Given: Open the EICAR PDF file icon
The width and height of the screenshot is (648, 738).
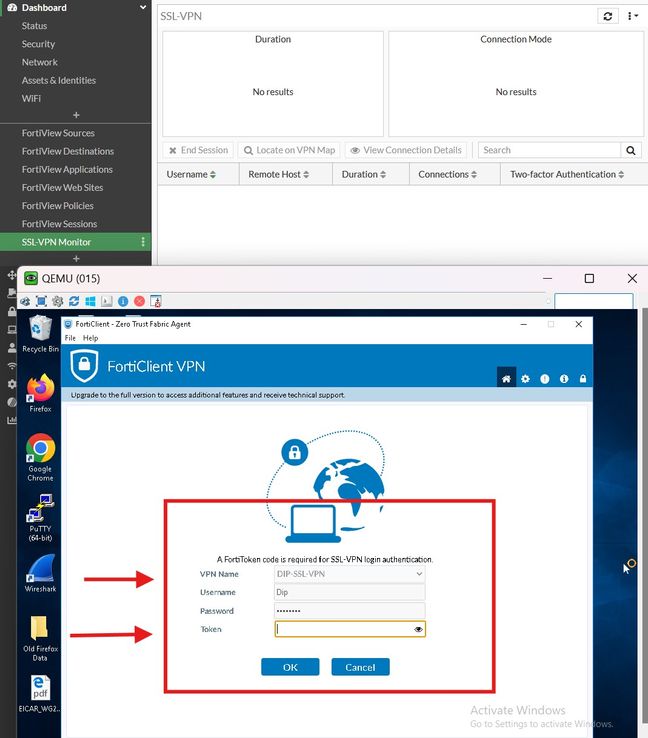Looking at the screenshot, I should 40,694.
